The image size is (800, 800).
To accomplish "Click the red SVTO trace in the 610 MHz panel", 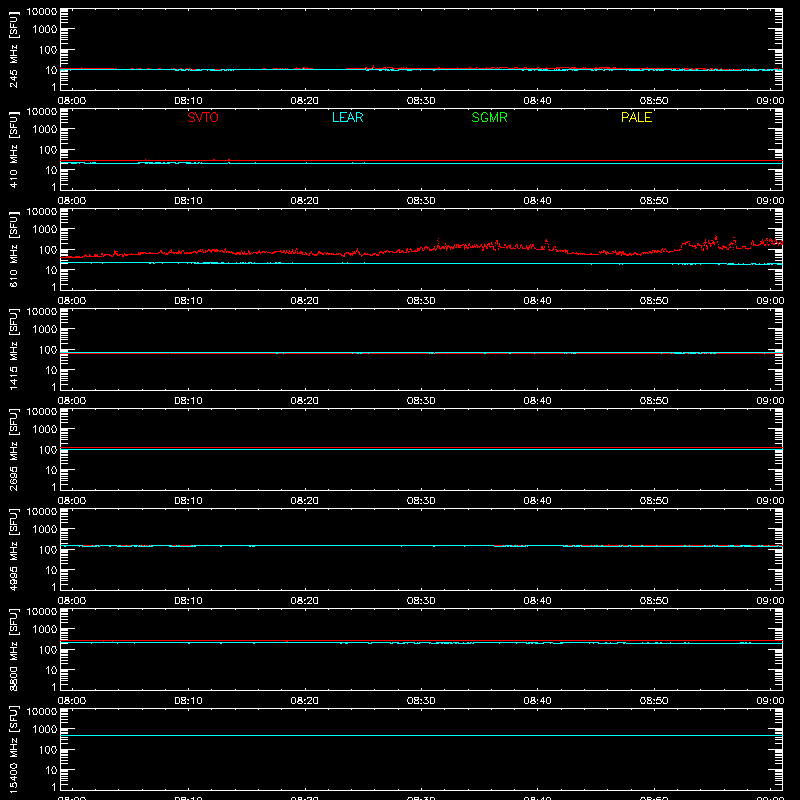I will click(421, 248).
